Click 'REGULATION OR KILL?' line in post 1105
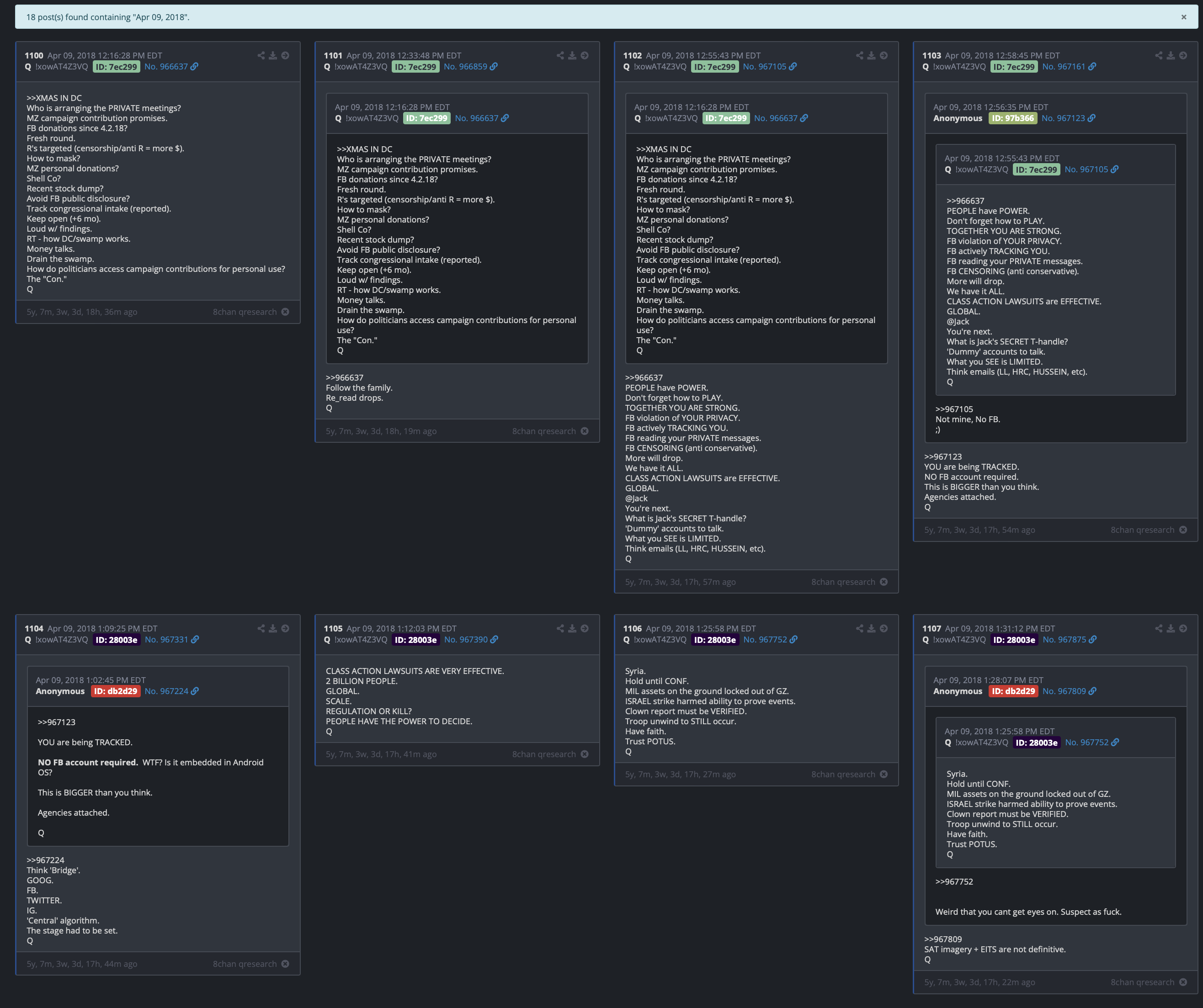The image size is (1203, 1008). 369,711
